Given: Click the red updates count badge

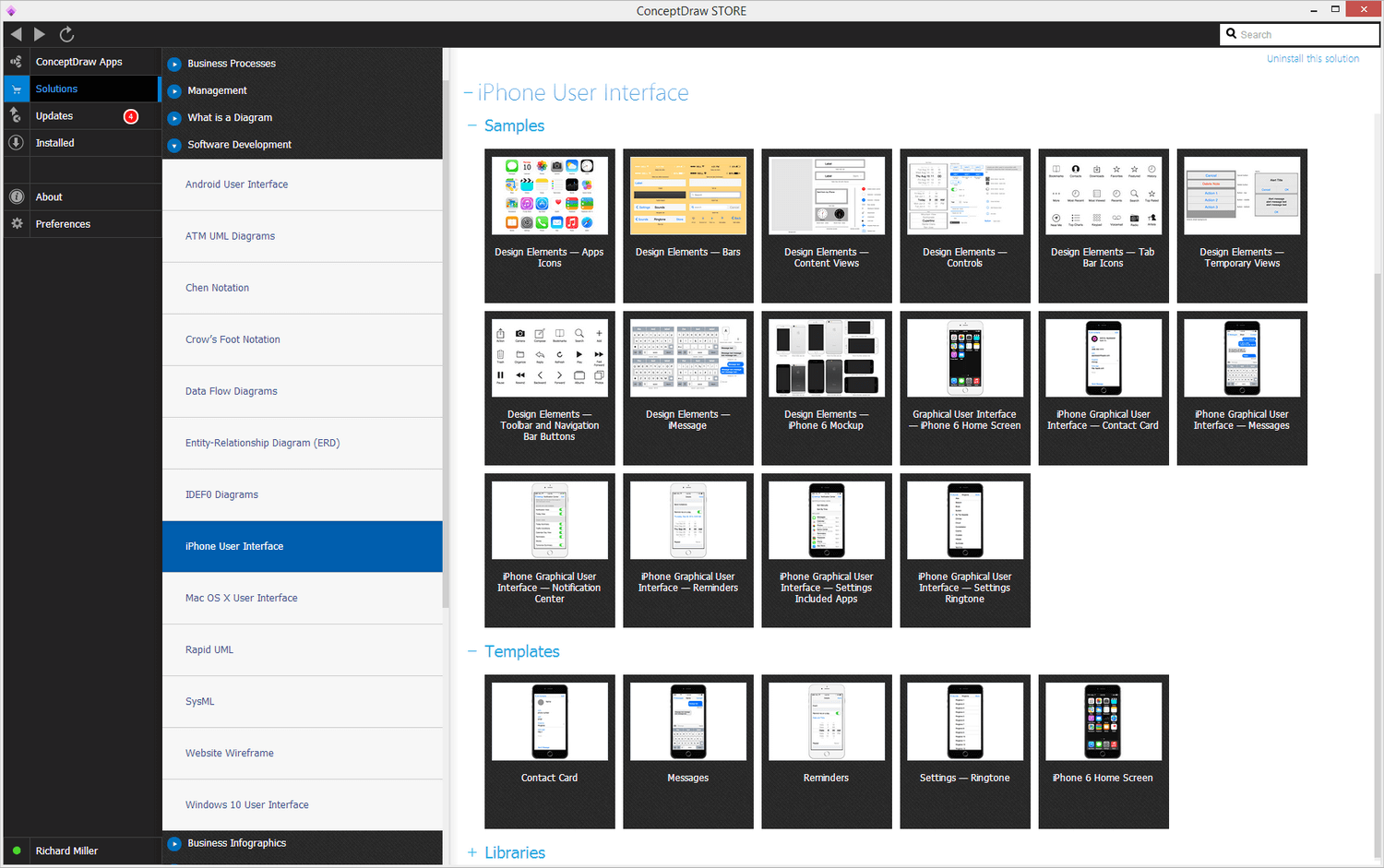Looking at the screenshot, I should pos(131,116).
